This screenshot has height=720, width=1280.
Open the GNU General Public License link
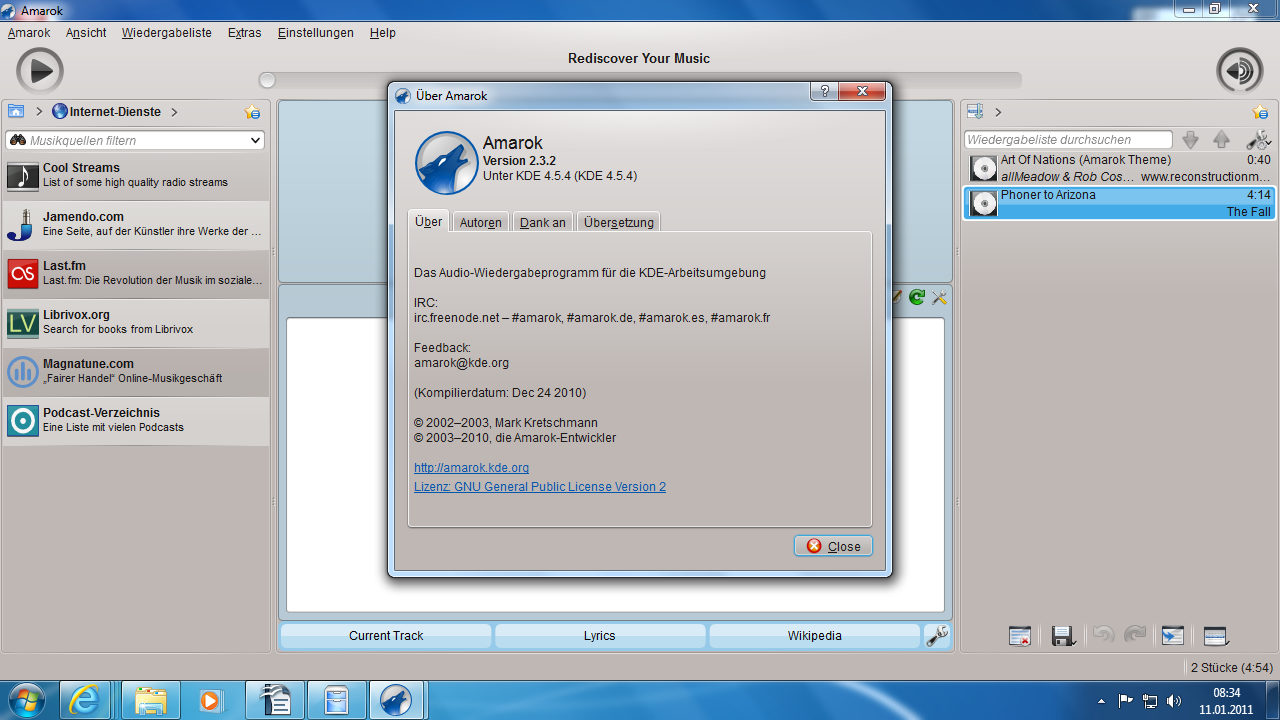coord(539,487)
